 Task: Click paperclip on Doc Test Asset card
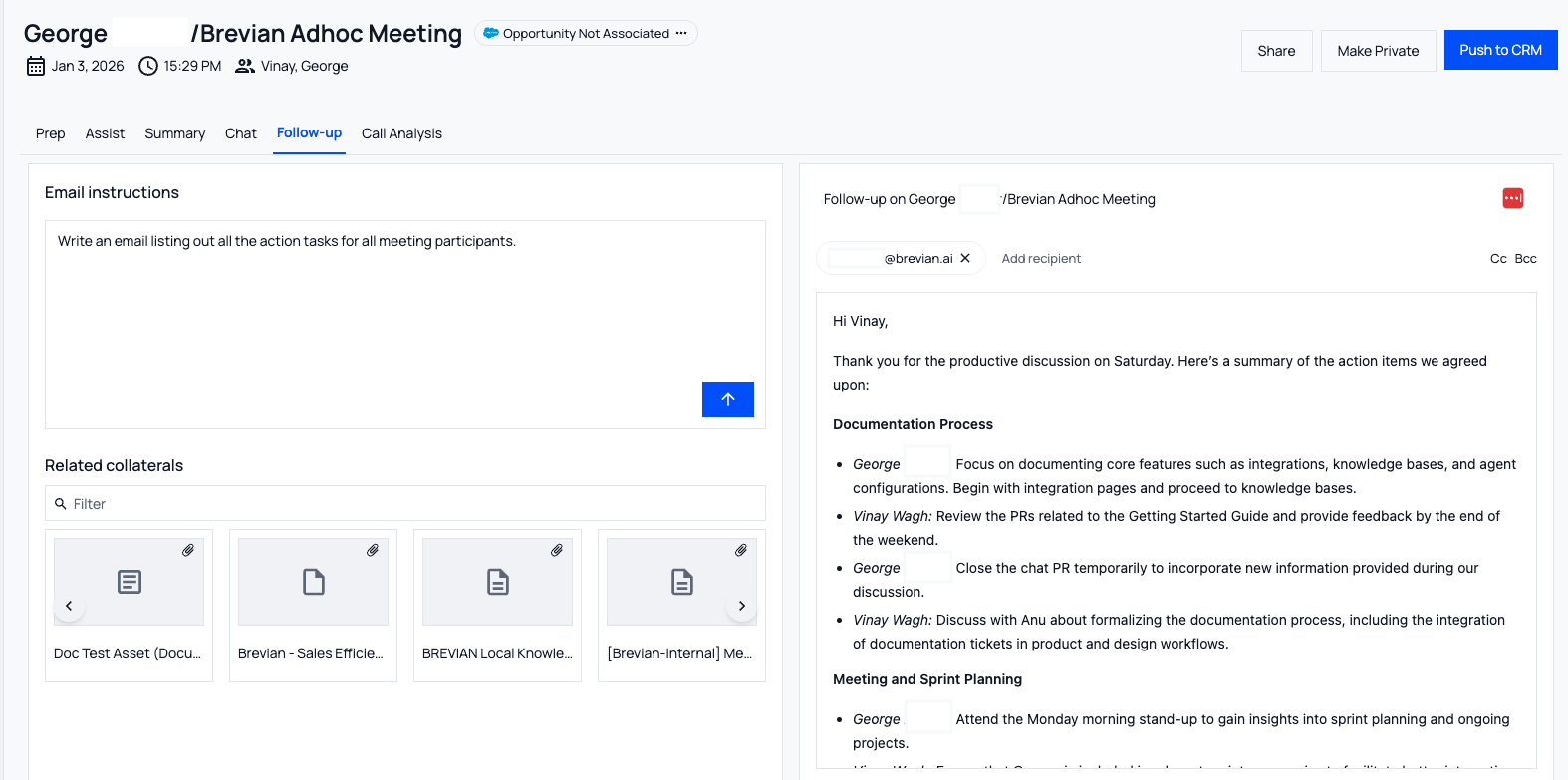(x=188, y=550)
